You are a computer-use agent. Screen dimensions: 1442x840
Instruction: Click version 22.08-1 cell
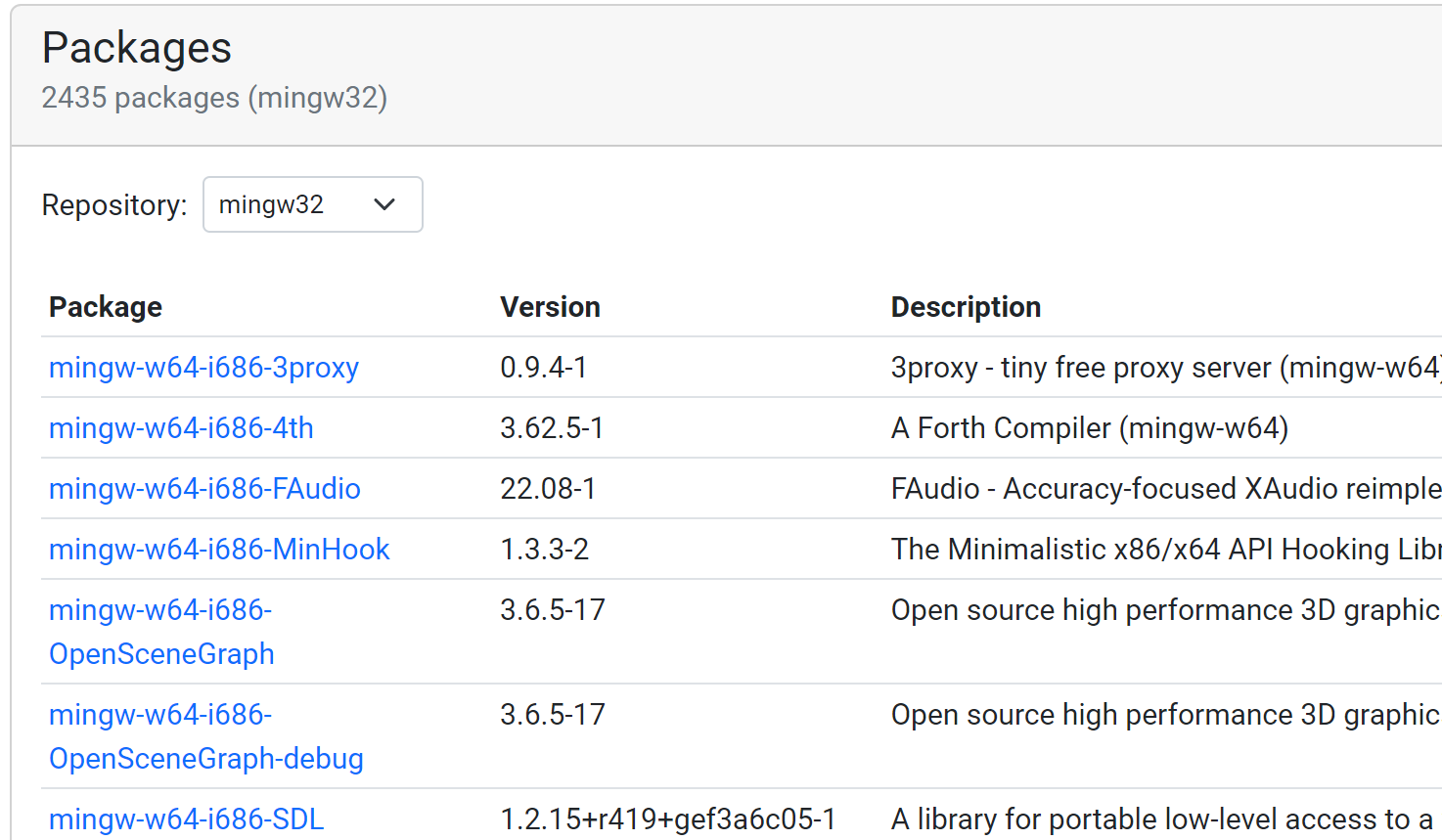point(548,489)
